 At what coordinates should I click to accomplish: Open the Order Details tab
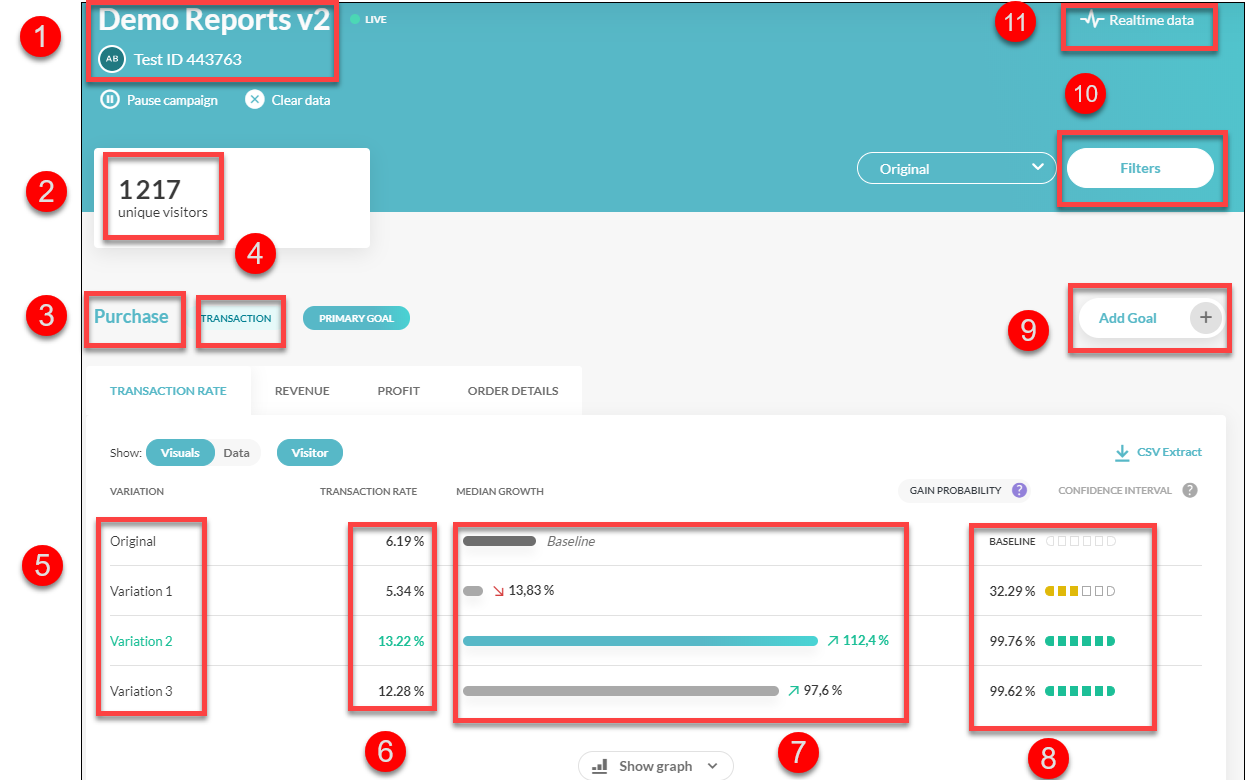(x=512, y=391)
